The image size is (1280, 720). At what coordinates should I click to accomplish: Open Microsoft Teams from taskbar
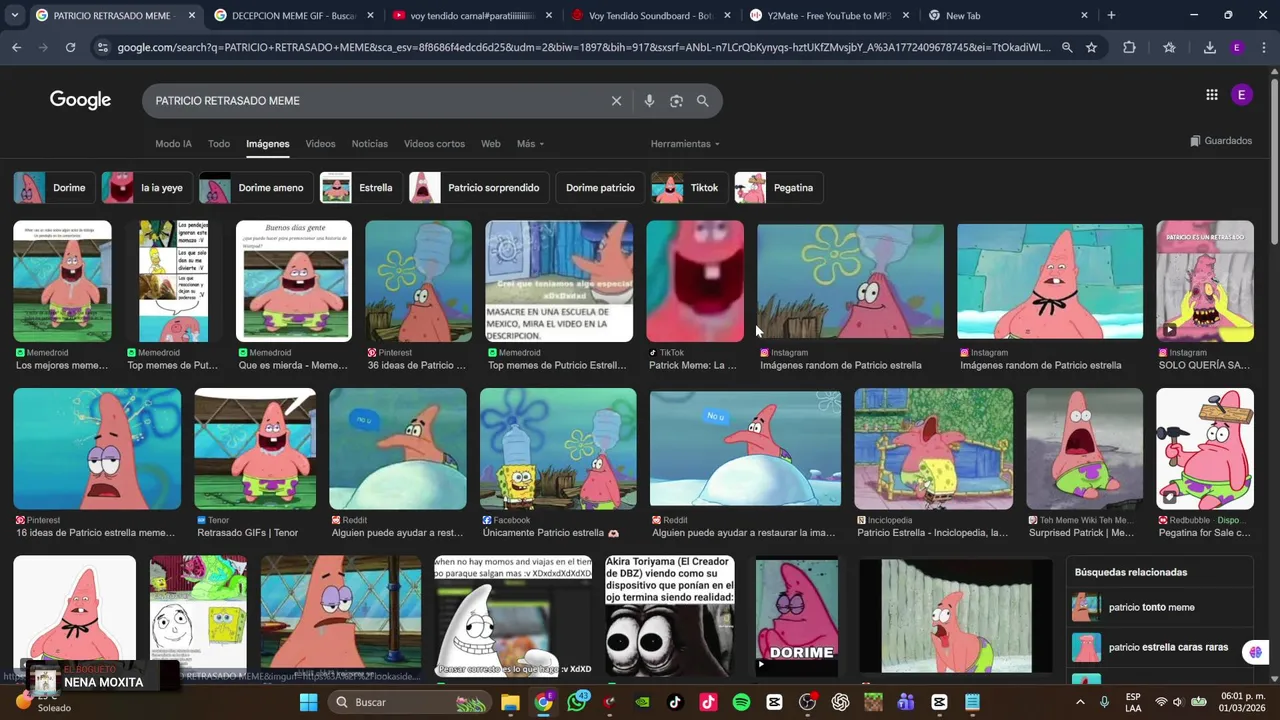906,702
